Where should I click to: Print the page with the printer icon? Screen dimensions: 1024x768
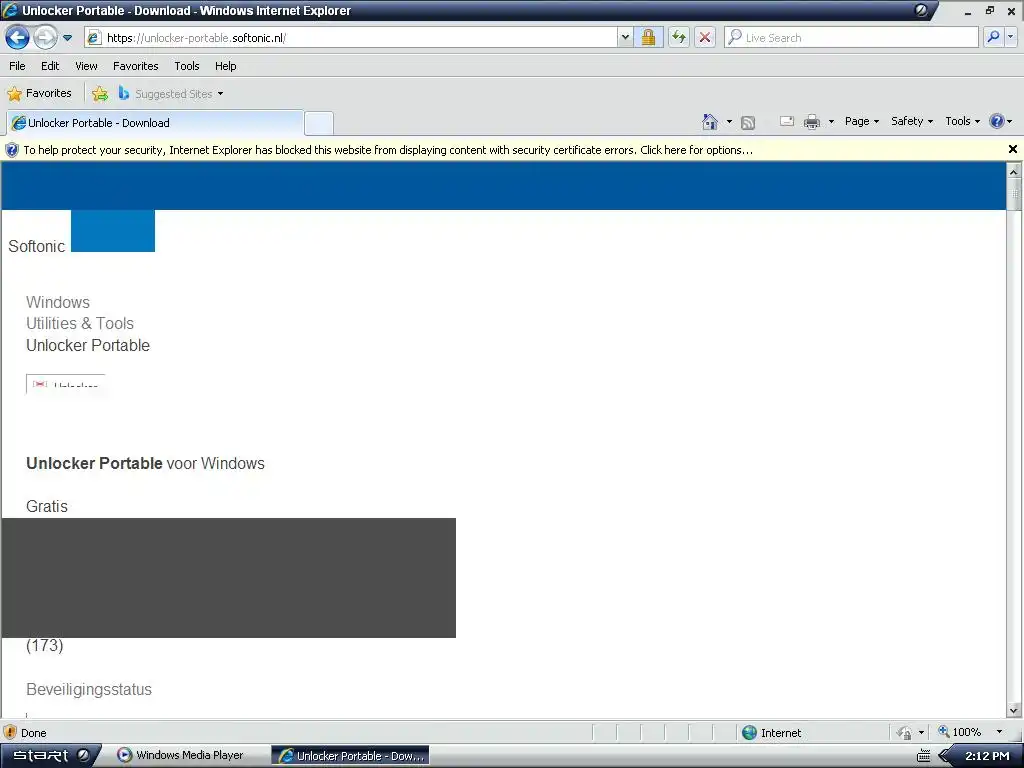coord(812,121)
